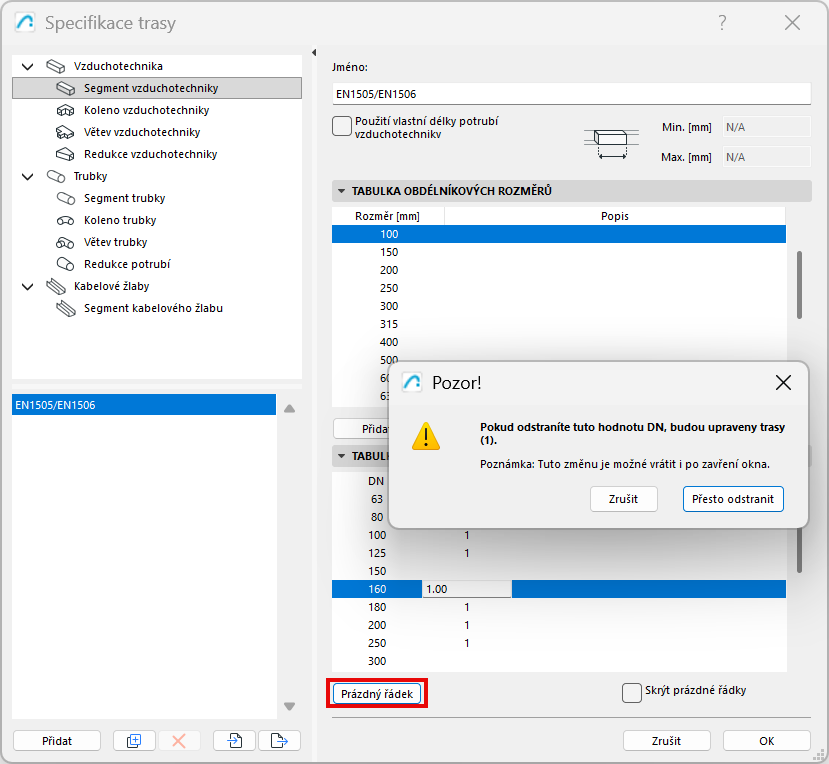
Task: Click the Archicad logo in Specifikace trasy title
Action: coord(25,23)
